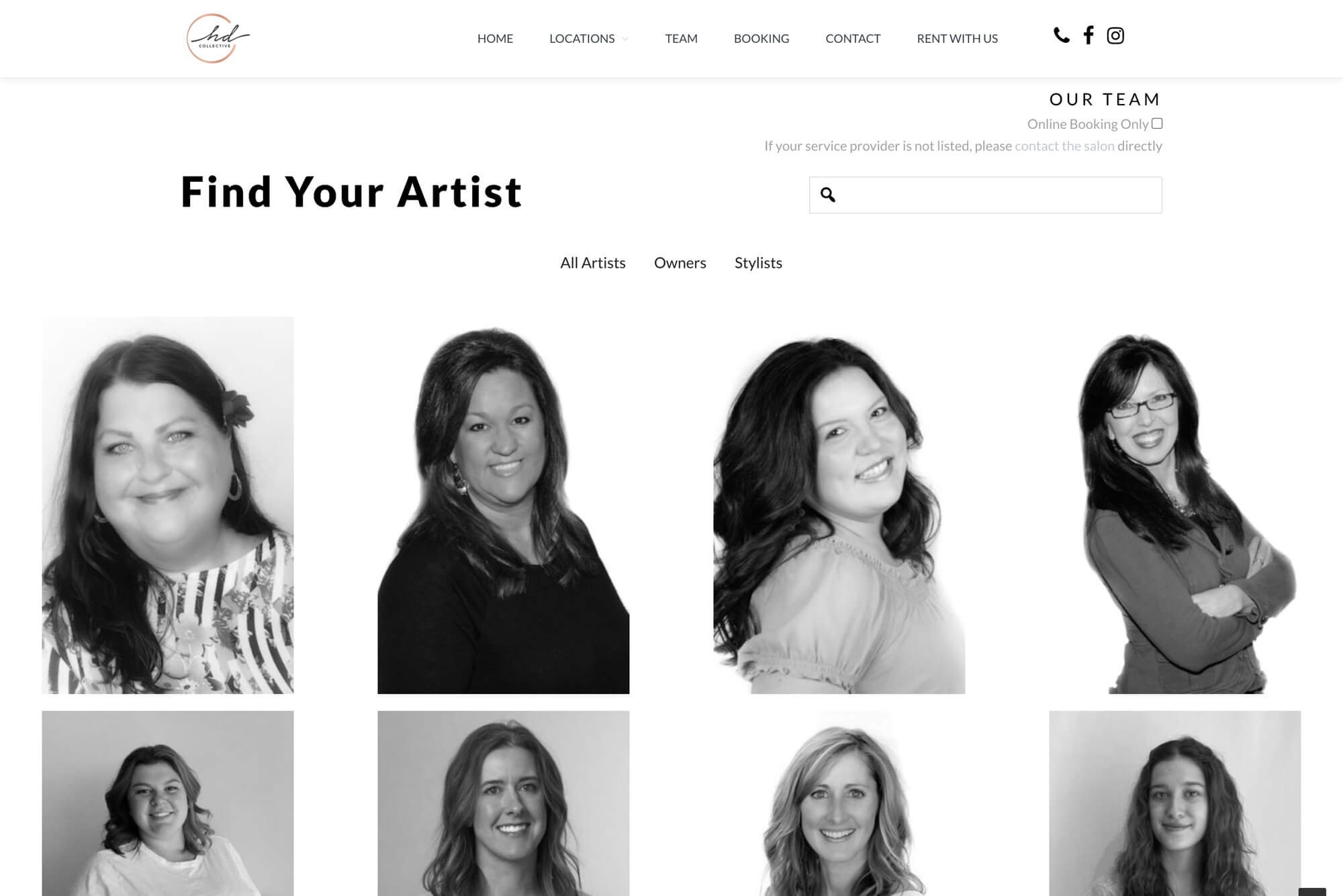
Task: Open the Locations menu item
Action: (582, 39)
